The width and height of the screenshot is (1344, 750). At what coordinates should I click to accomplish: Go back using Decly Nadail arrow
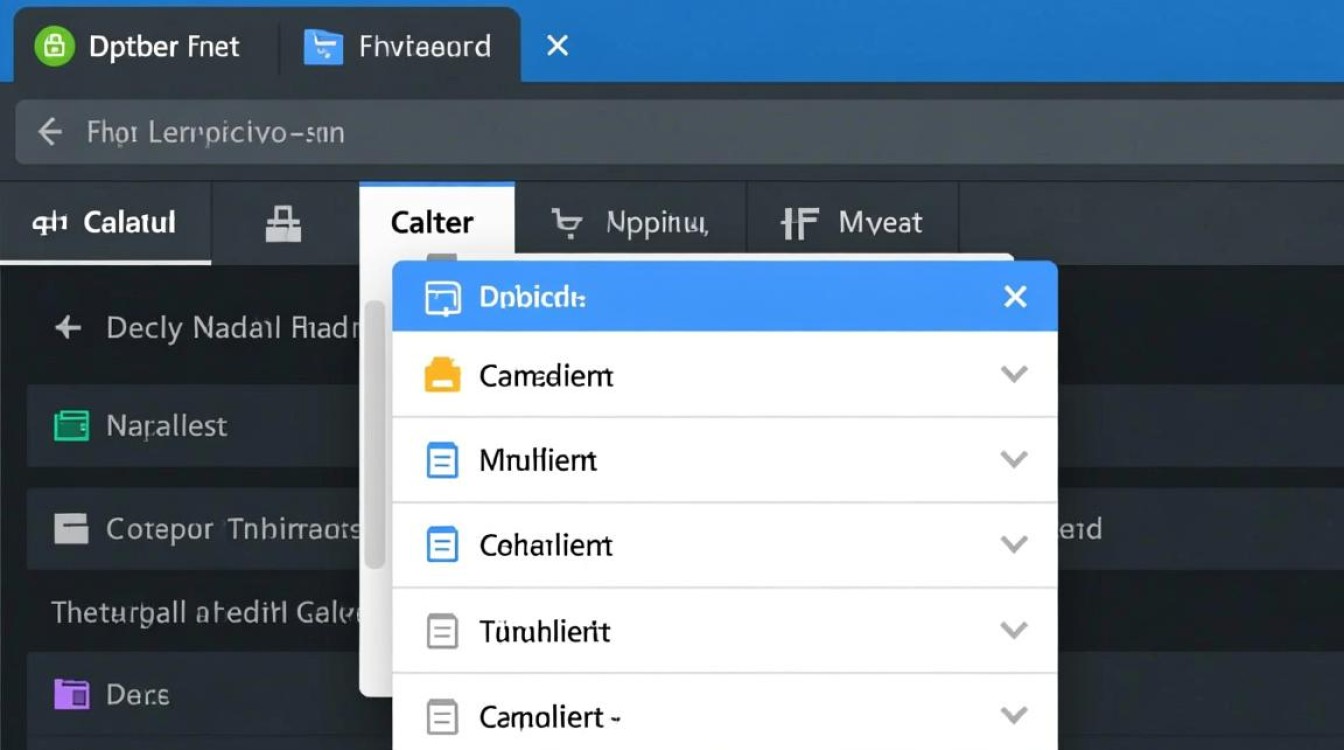[x=68, y=327]
